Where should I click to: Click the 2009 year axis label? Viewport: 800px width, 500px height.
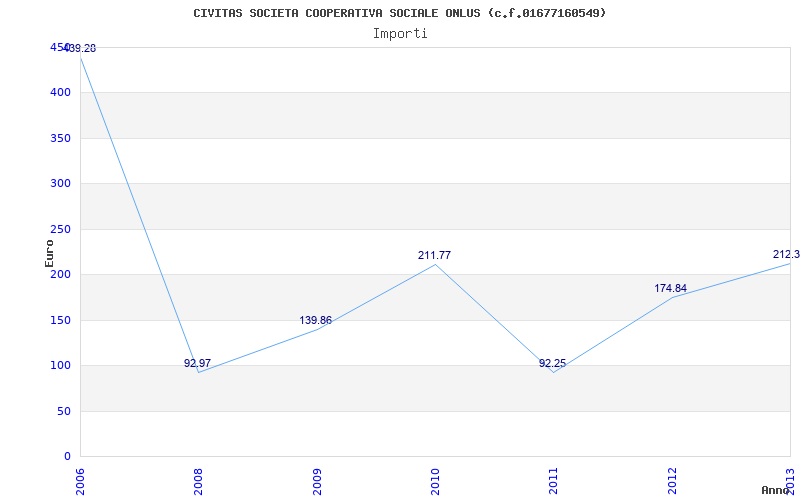[x=317, y=481]
